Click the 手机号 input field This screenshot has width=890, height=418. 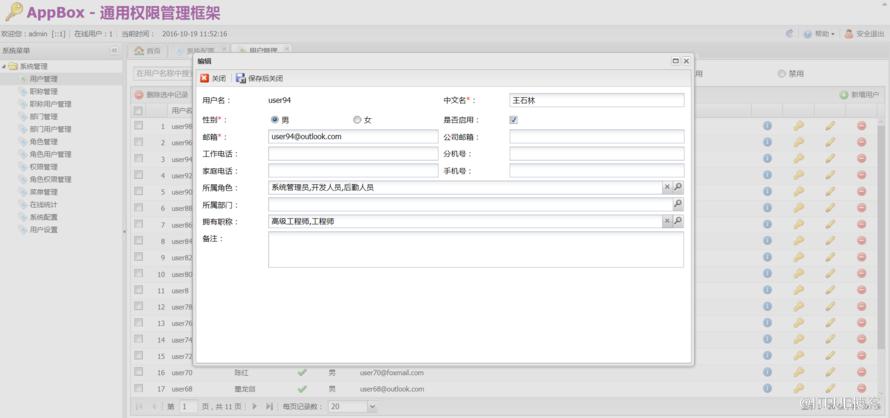(x=597, y=171)
